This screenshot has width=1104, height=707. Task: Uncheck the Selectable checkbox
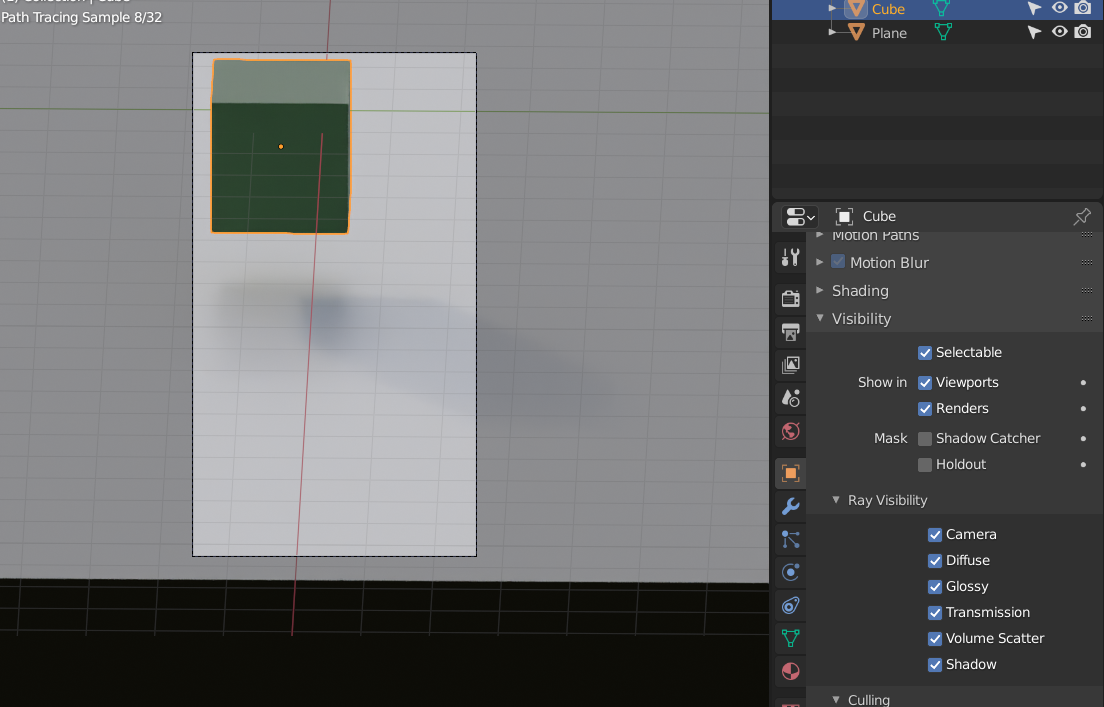[924, 353]
